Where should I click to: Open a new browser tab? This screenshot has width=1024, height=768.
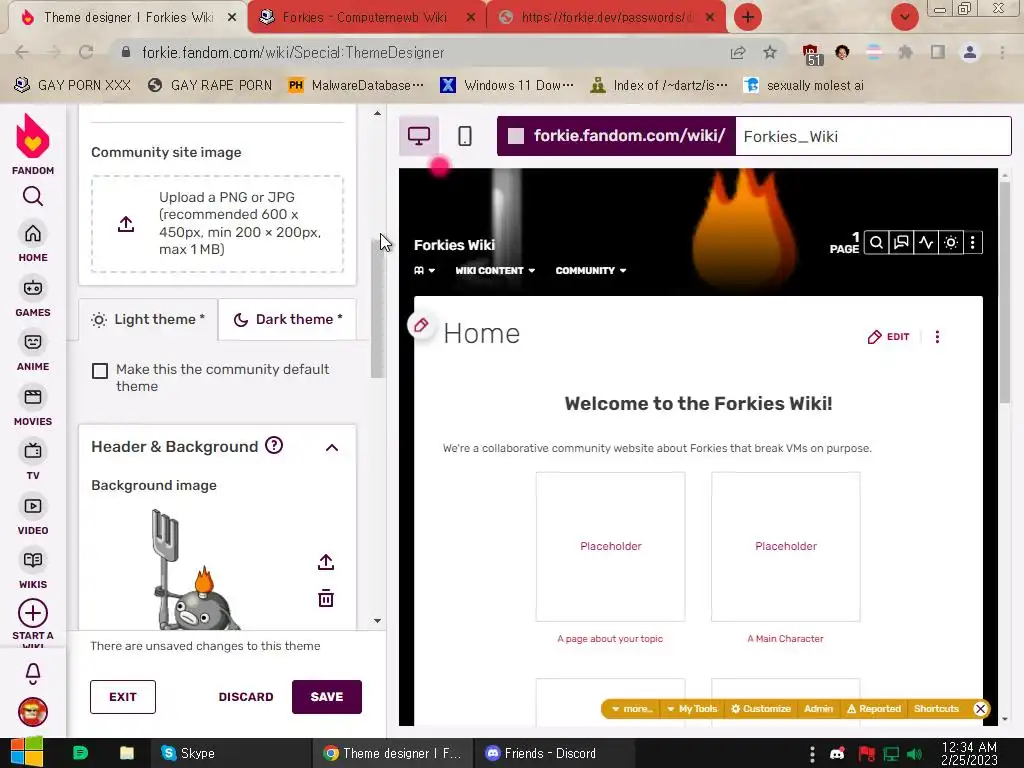748,17
